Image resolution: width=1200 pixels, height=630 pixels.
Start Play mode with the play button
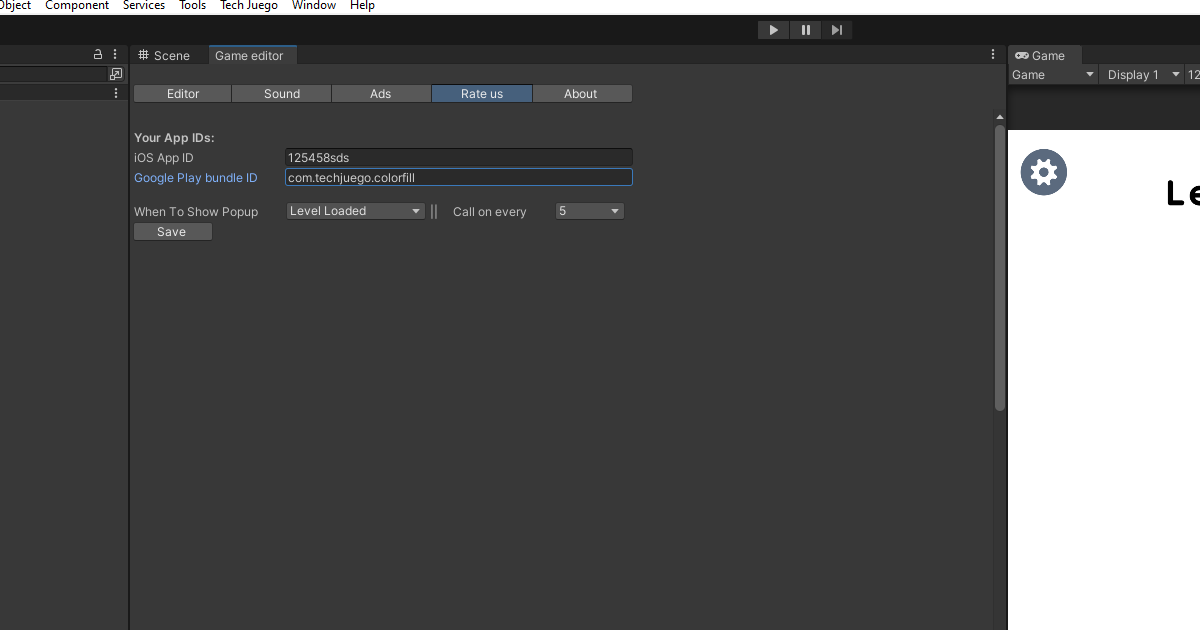point(773,30)
